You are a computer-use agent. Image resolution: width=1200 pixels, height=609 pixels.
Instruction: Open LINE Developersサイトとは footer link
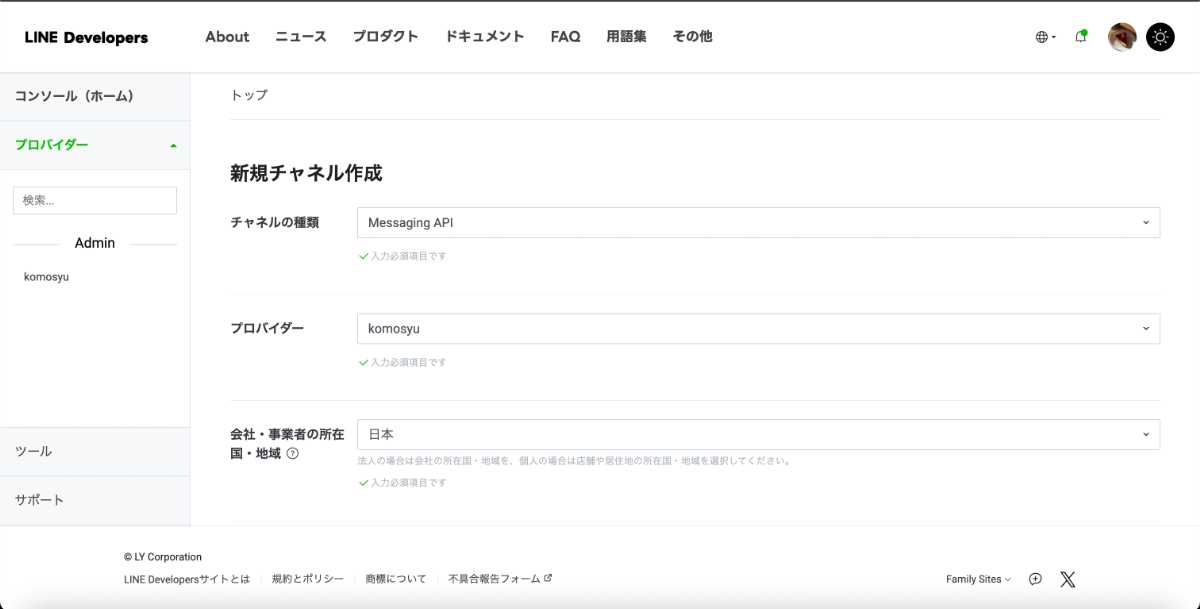(x=187, y=579)
